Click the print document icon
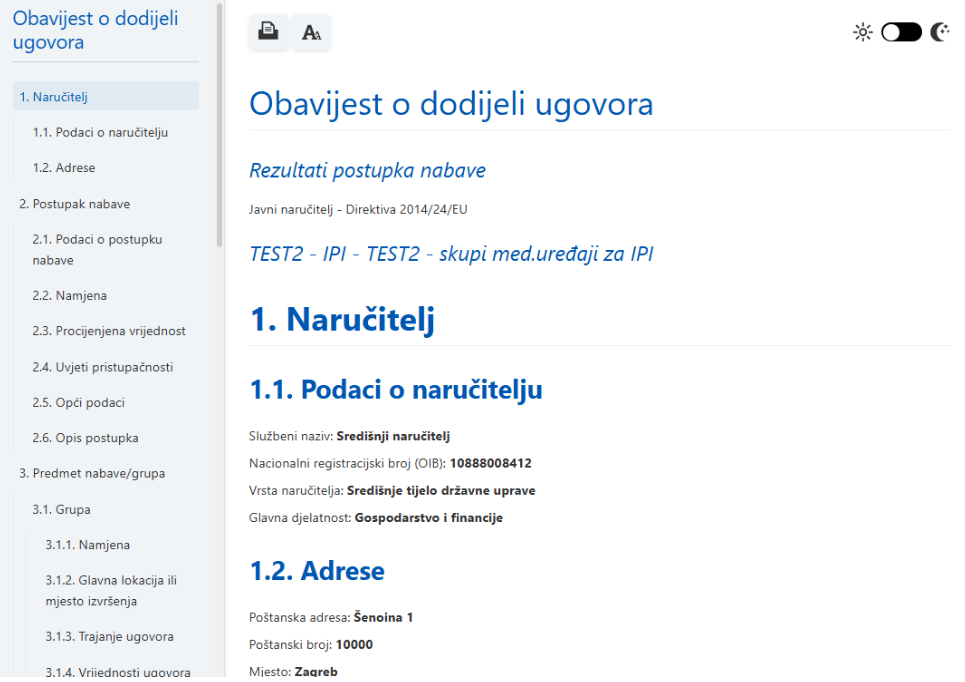This screenshot has height=682, width=965. pyautogui.click(x=268, y=32)
